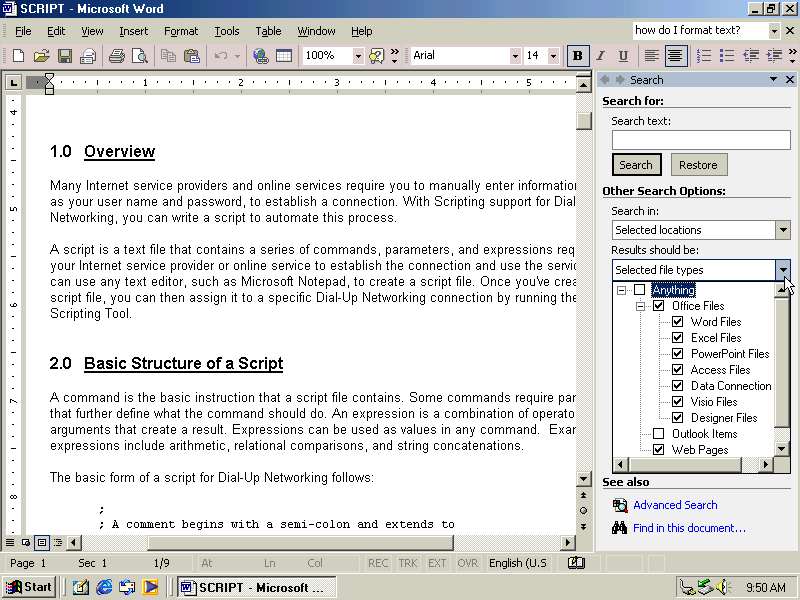
Task: Click the document vertical scrollbar thumb
Action: [584, 121]
